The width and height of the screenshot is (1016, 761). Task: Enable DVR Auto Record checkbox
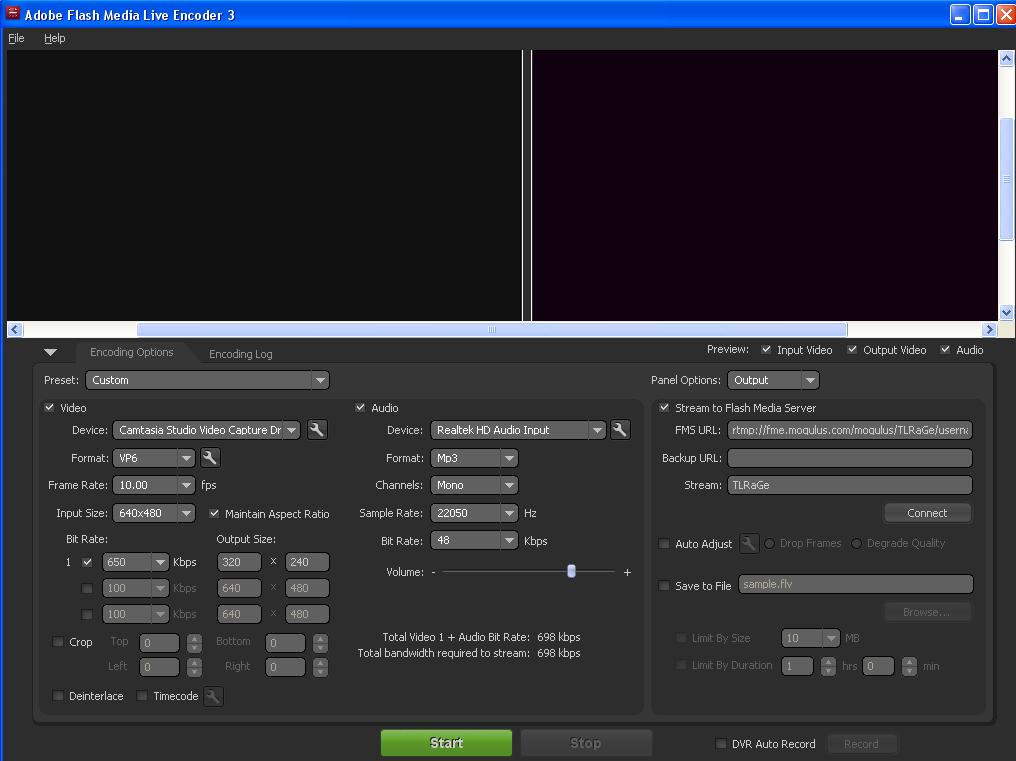(721, 743)
